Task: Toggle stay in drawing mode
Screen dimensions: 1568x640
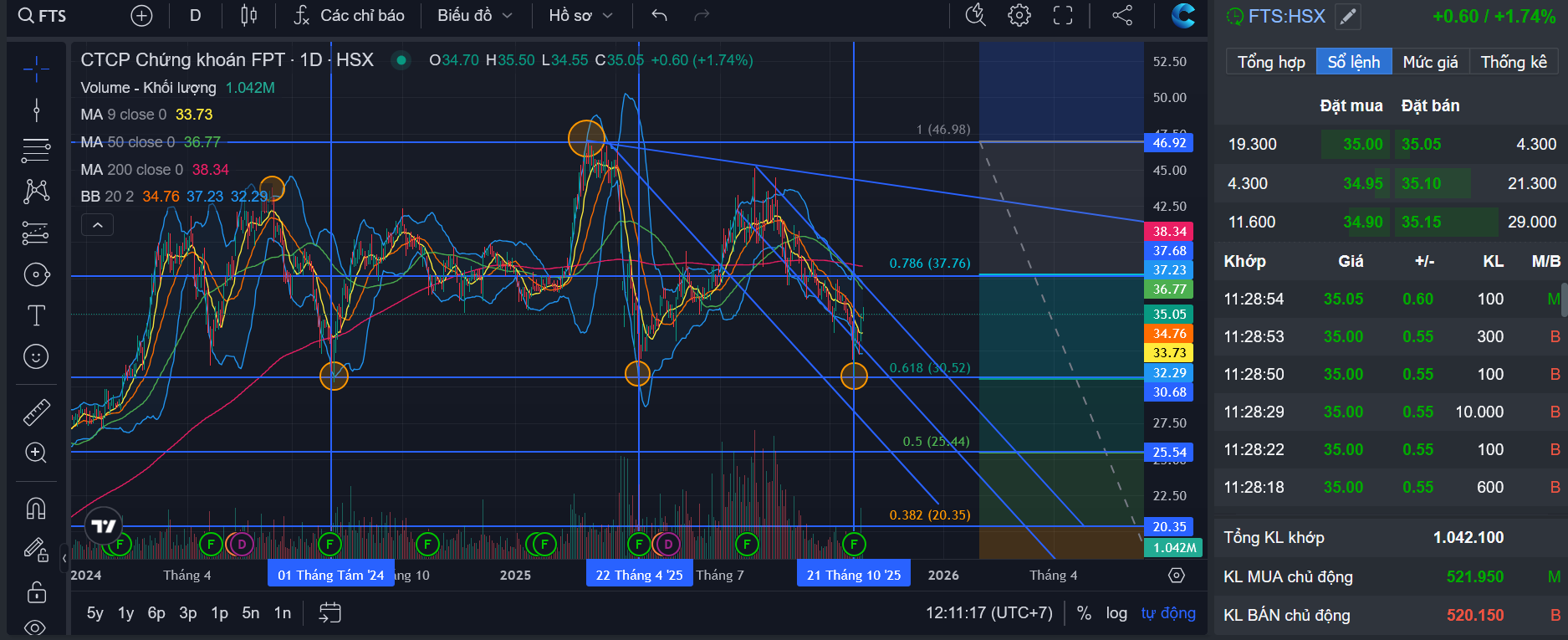Action: [36, 550]
